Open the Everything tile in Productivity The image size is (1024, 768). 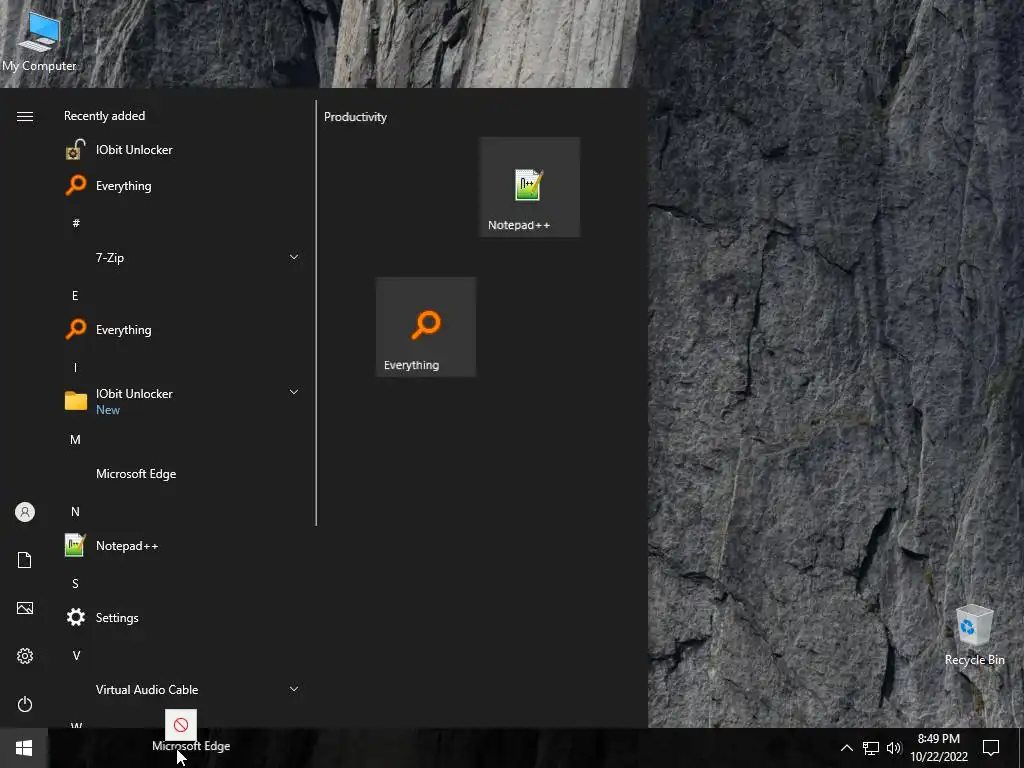(426, 327)
